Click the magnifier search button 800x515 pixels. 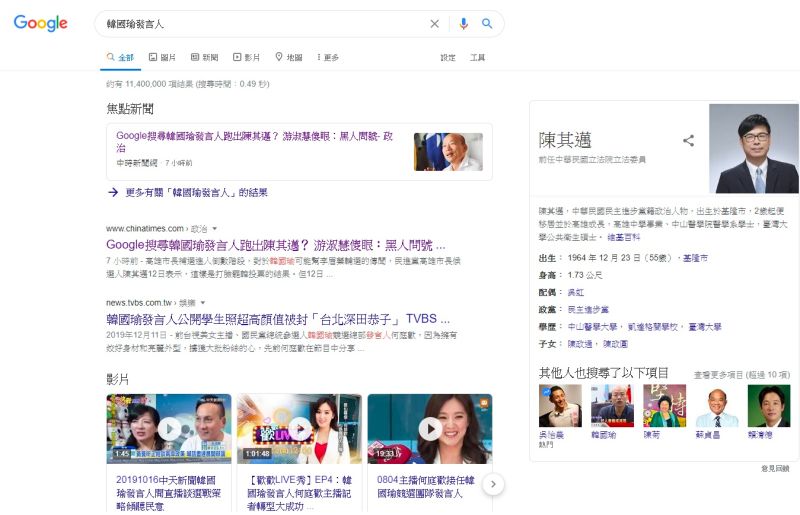coord(487,23)
